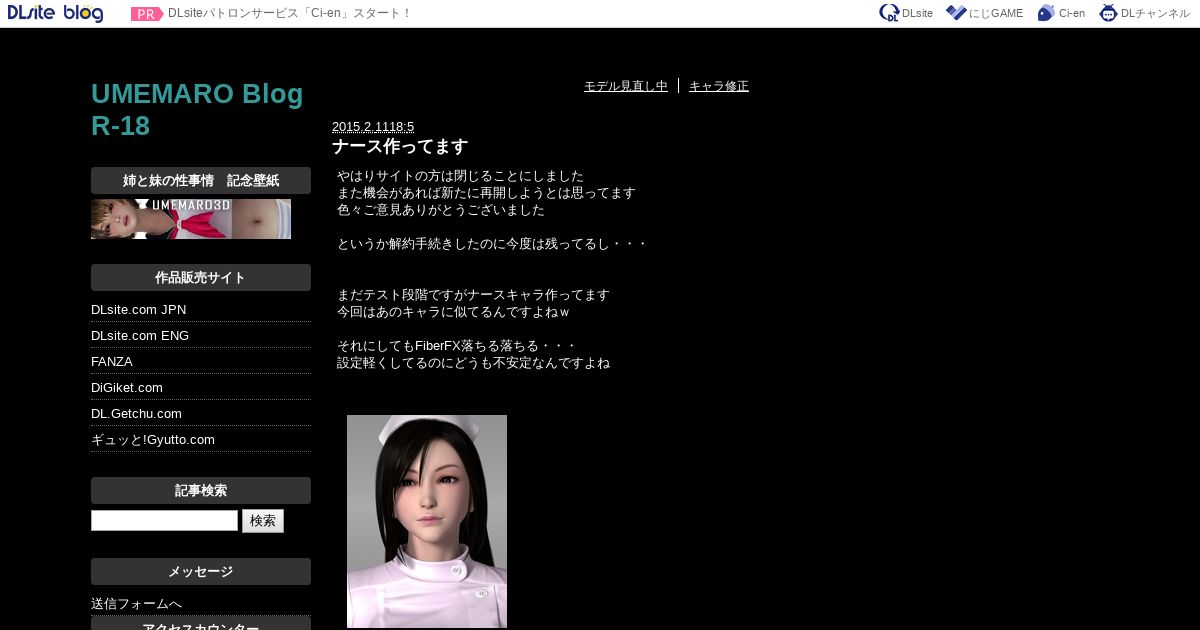Click the line 今回はあのキャラに似てるんですよねｗ

pyautogui.click(x=453, y=312)
